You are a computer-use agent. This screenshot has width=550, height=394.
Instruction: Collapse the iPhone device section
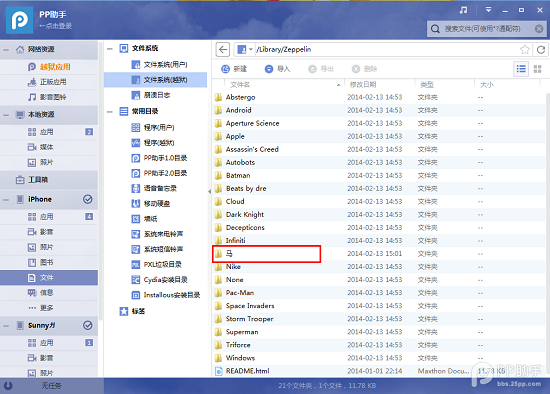[x=6, y=199]
